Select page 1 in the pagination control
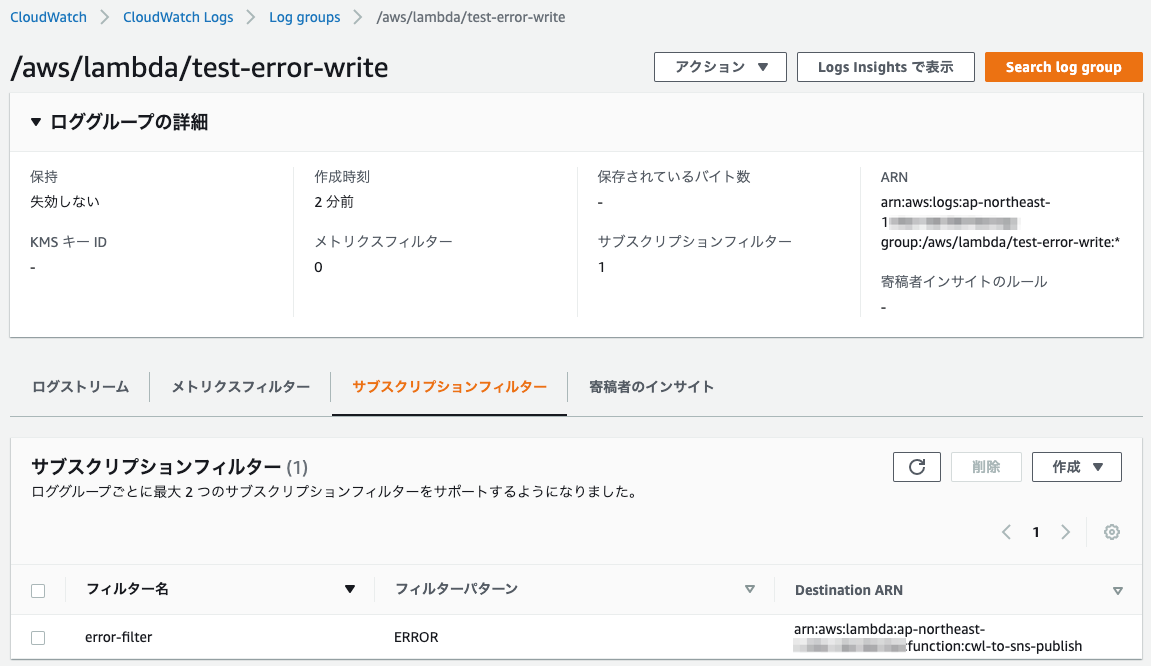The width and height of the screenshot is (1151, 666). (x=1035, y=532)
